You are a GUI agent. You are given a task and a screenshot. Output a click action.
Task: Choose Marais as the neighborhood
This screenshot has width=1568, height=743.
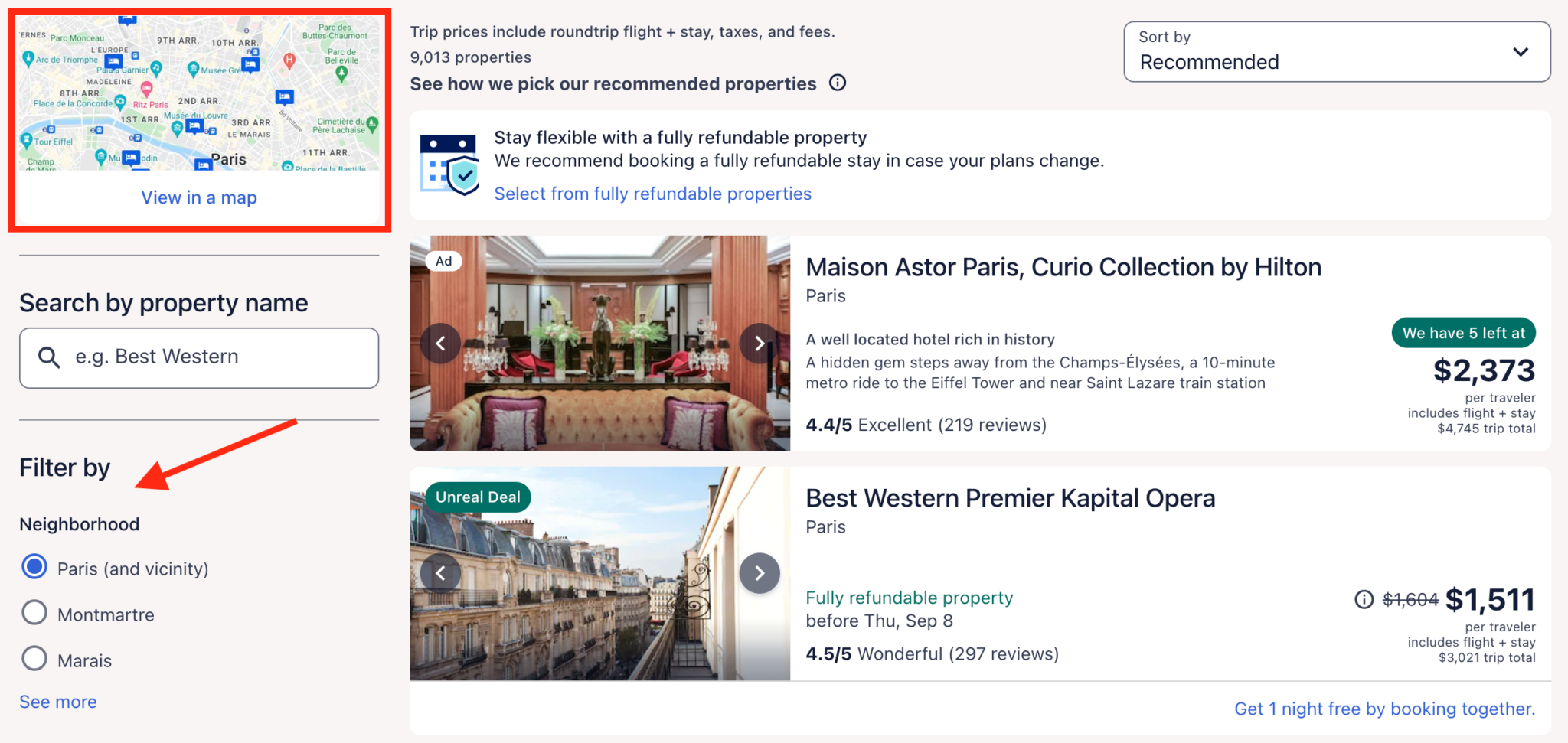click(34, 658)
